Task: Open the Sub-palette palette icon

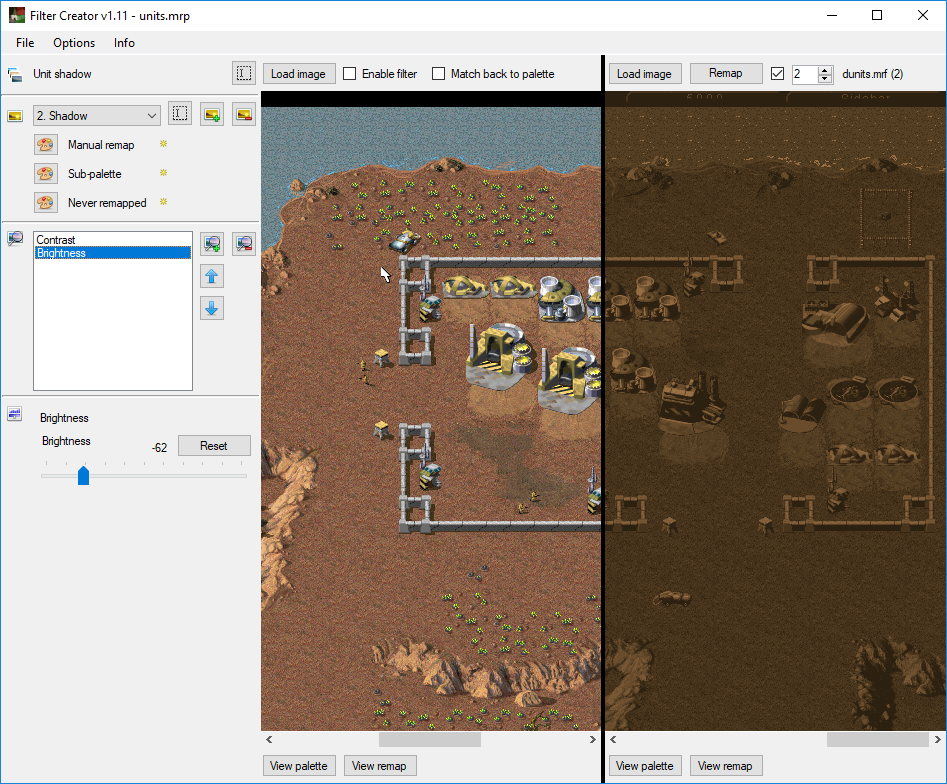Action: (x=46, y=174)
